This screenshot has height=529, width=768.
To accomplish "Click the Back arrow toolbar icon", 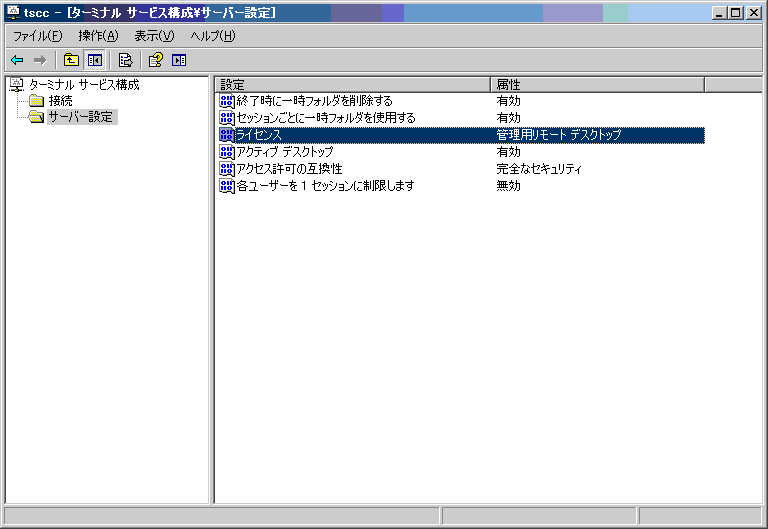I will 17,60.
